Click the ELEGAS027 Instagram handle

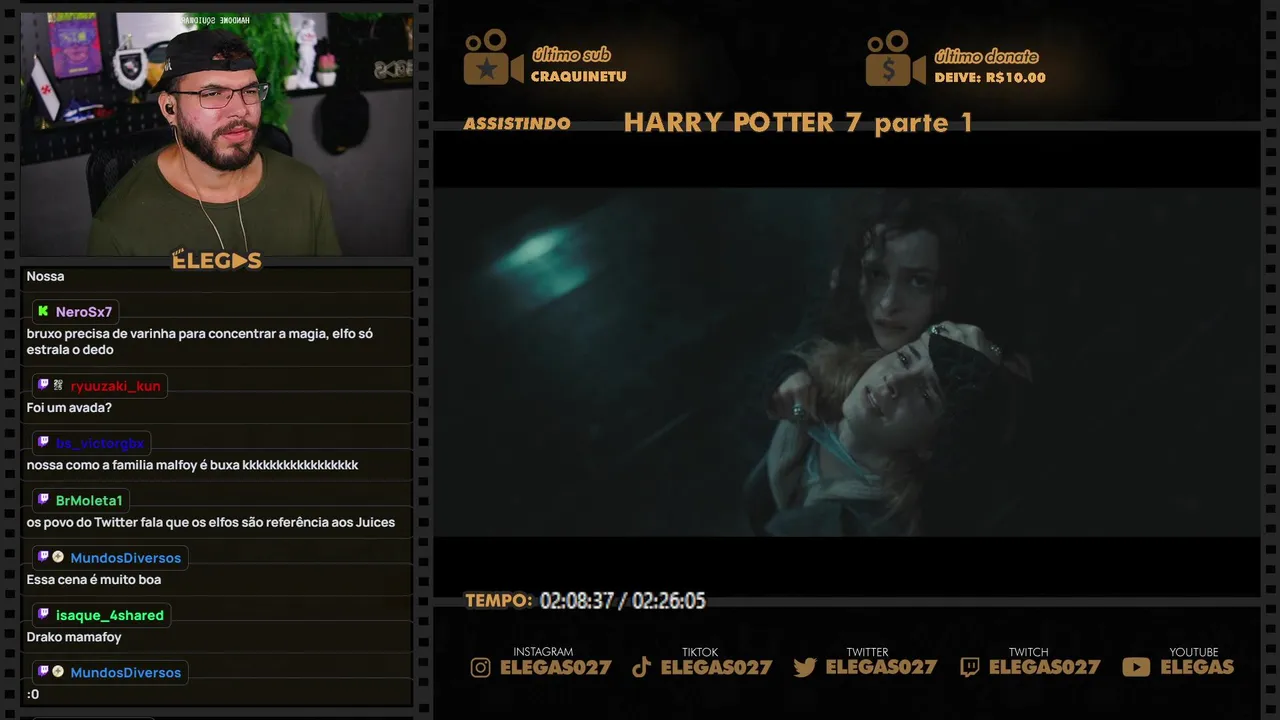[556, 667]
